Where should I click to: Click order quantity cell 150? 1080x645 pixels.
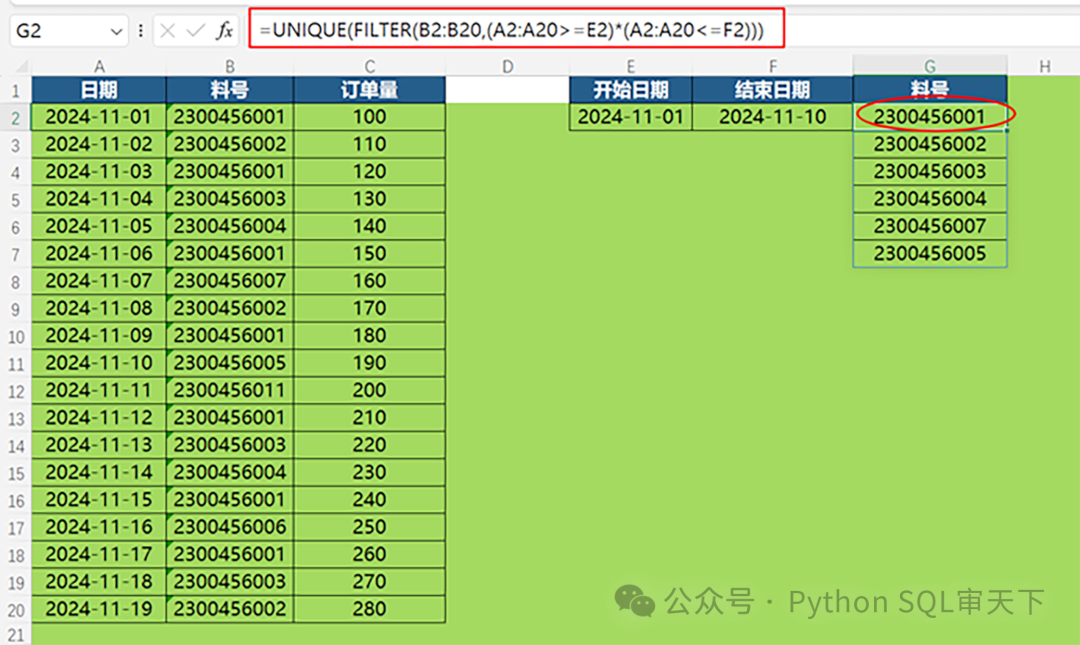370,254
